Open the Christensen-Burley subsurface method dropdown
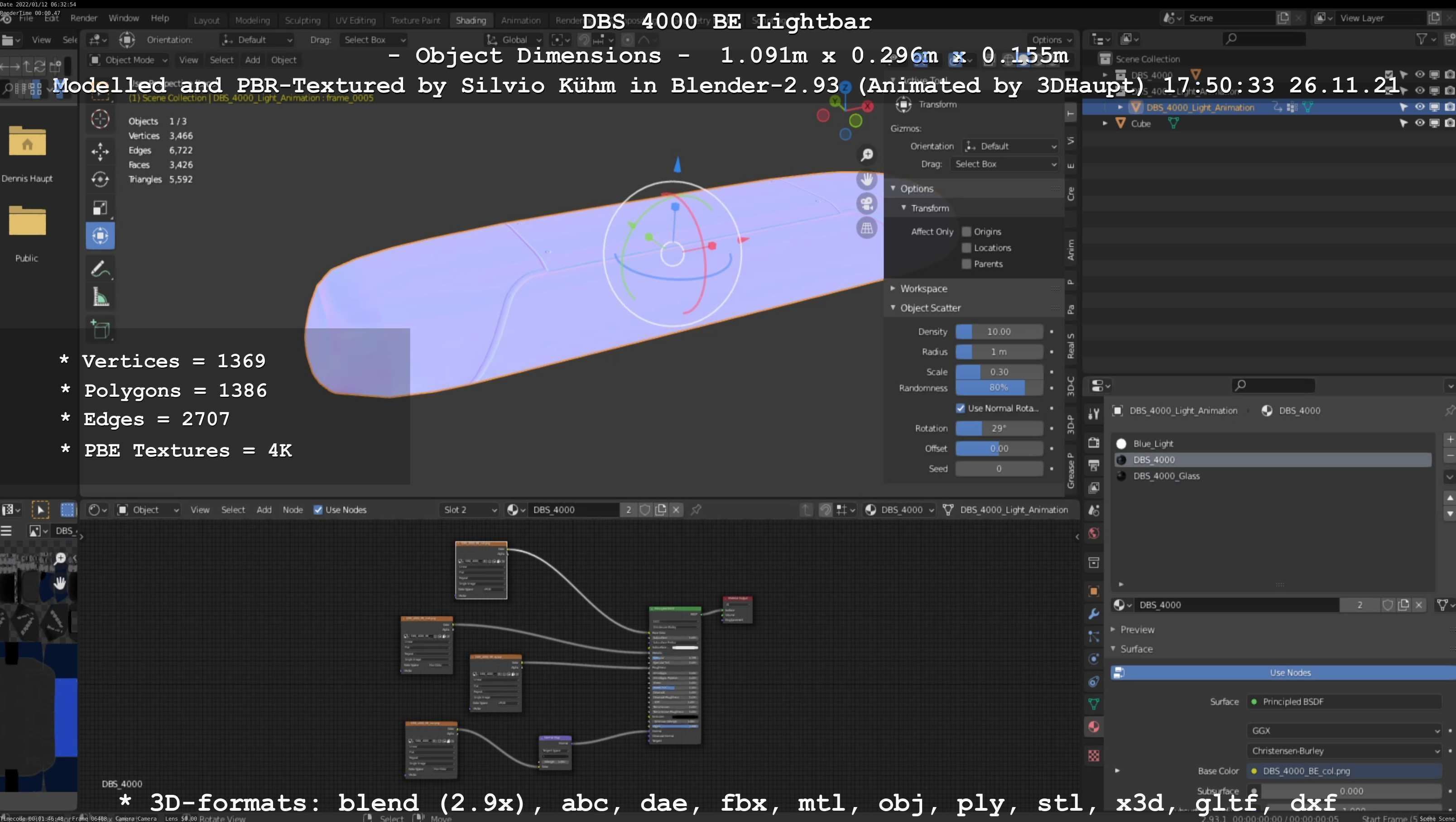Screen dimensions: 1456x822 (x=1344, y=751)
